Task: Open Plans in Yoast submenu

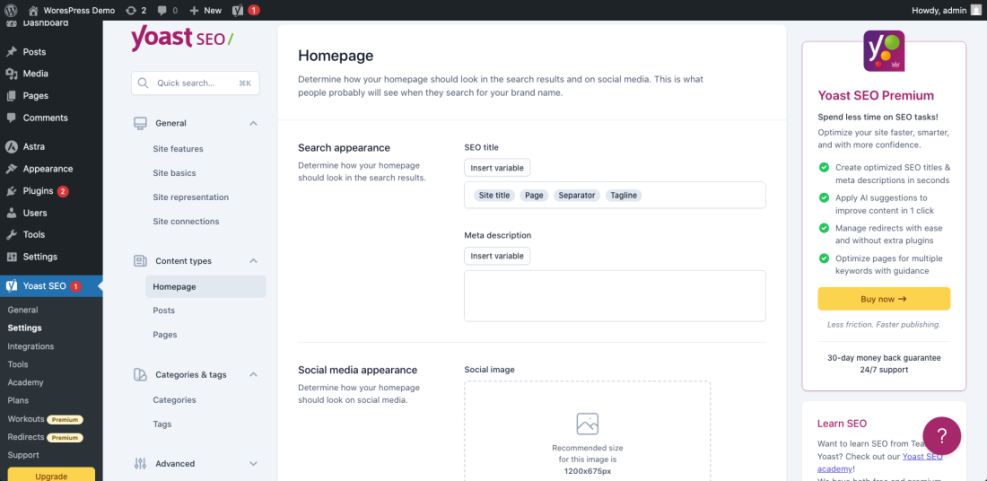Action: coord(18,400)
